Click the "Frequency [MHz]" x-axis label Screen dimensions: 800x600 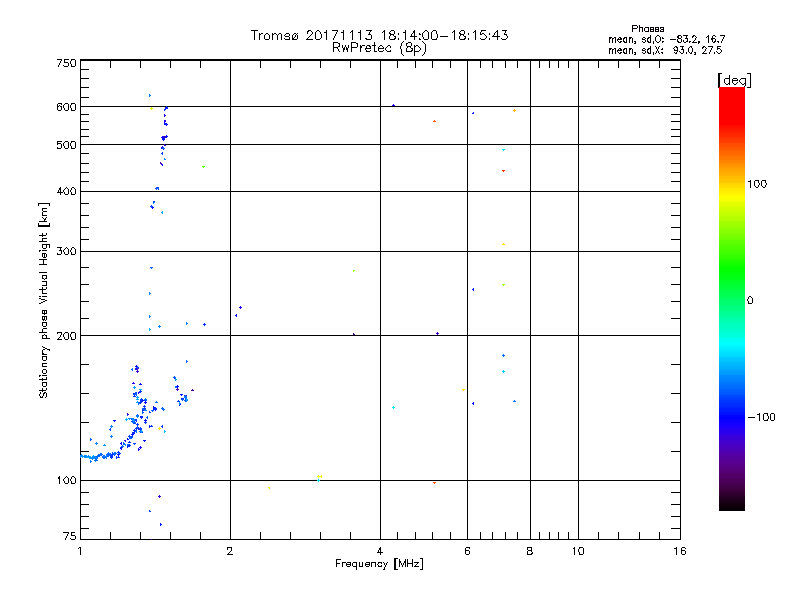pos(379,564)
